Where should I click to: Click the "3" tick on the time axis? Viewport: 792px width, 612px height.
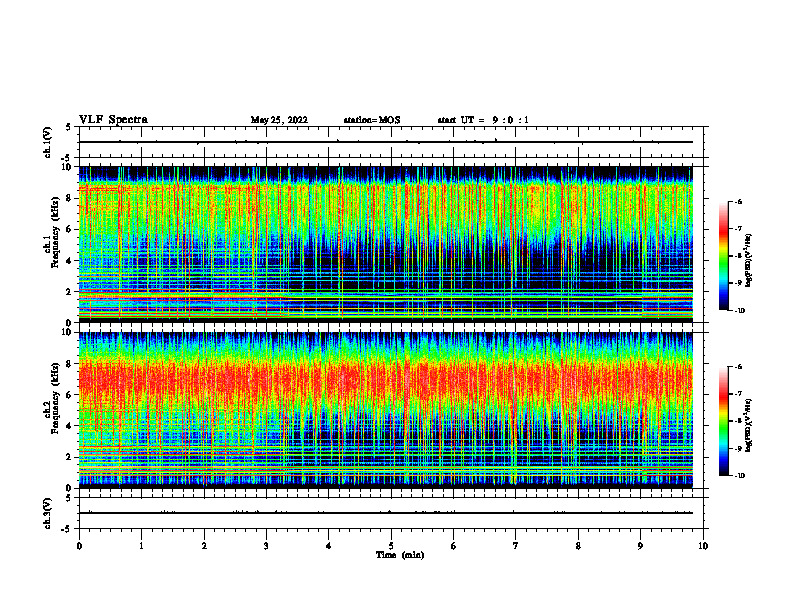pyautogui.click(x=266, y=546)
